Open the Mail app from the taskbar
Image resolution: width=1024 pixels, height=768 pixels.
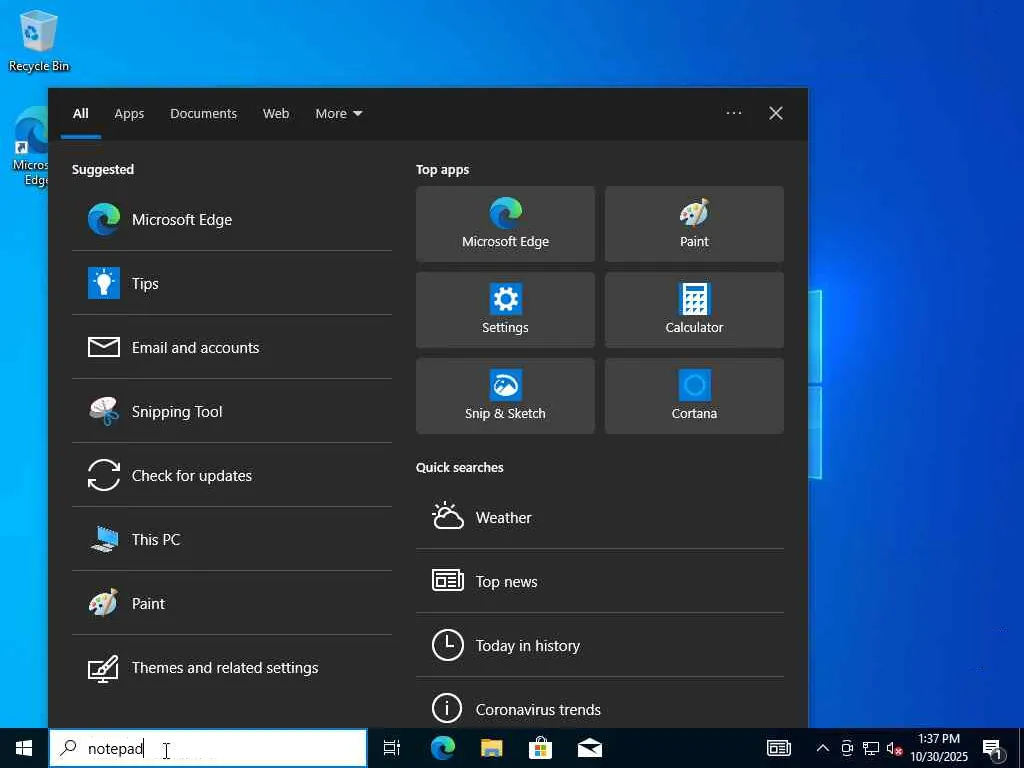[x=590, y=748]
